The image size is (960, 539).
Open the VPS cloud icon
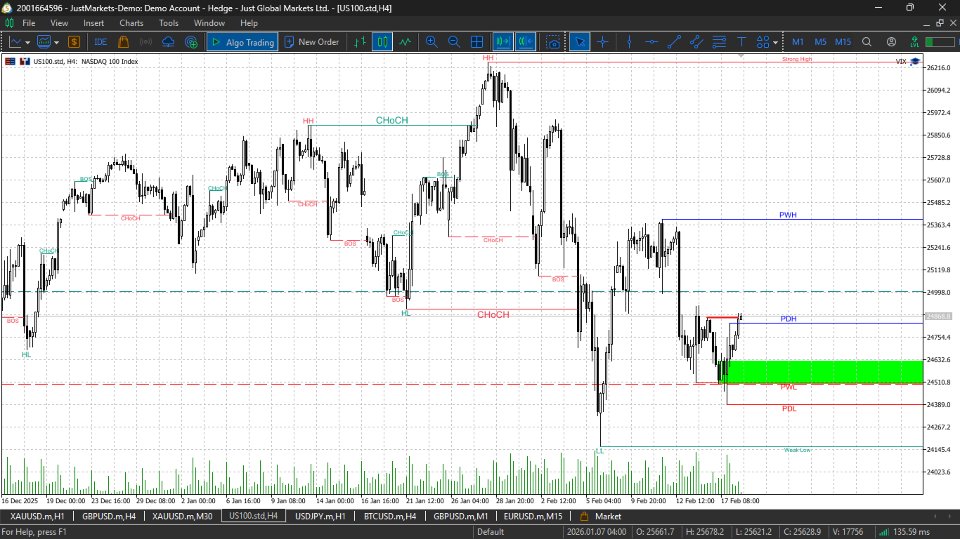pos(168,42)
